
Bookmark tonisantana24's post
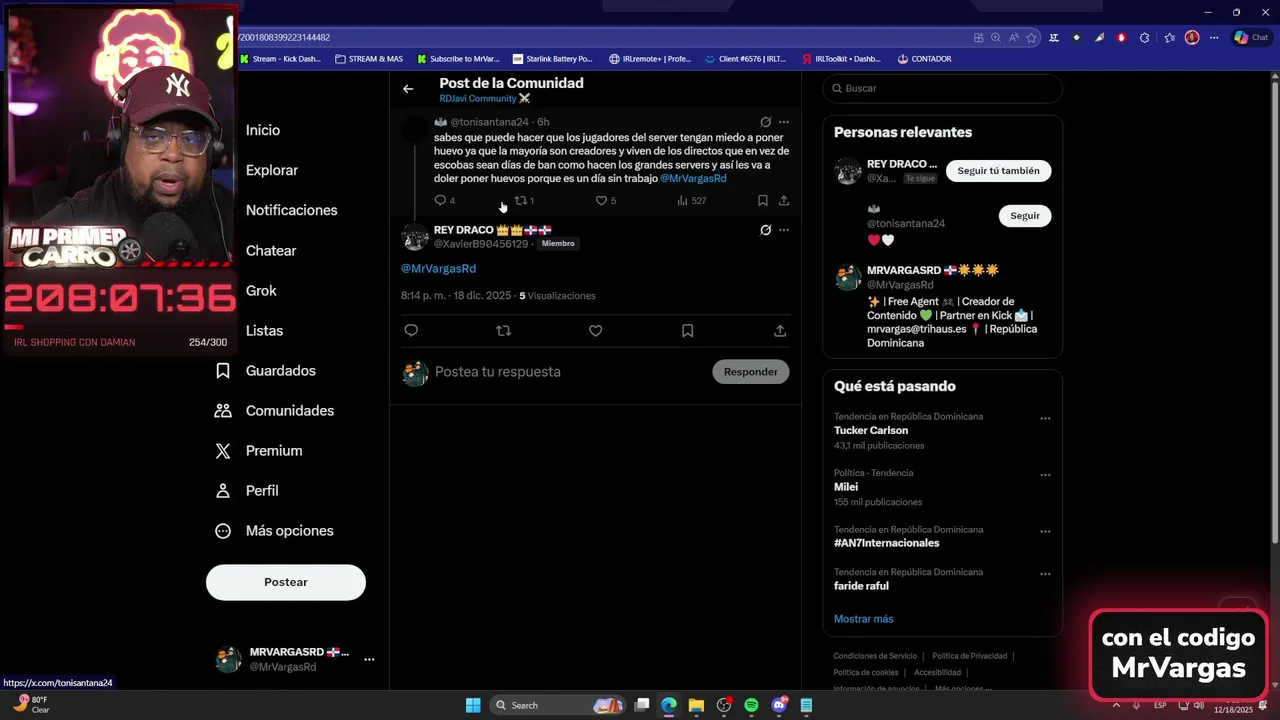762,201
